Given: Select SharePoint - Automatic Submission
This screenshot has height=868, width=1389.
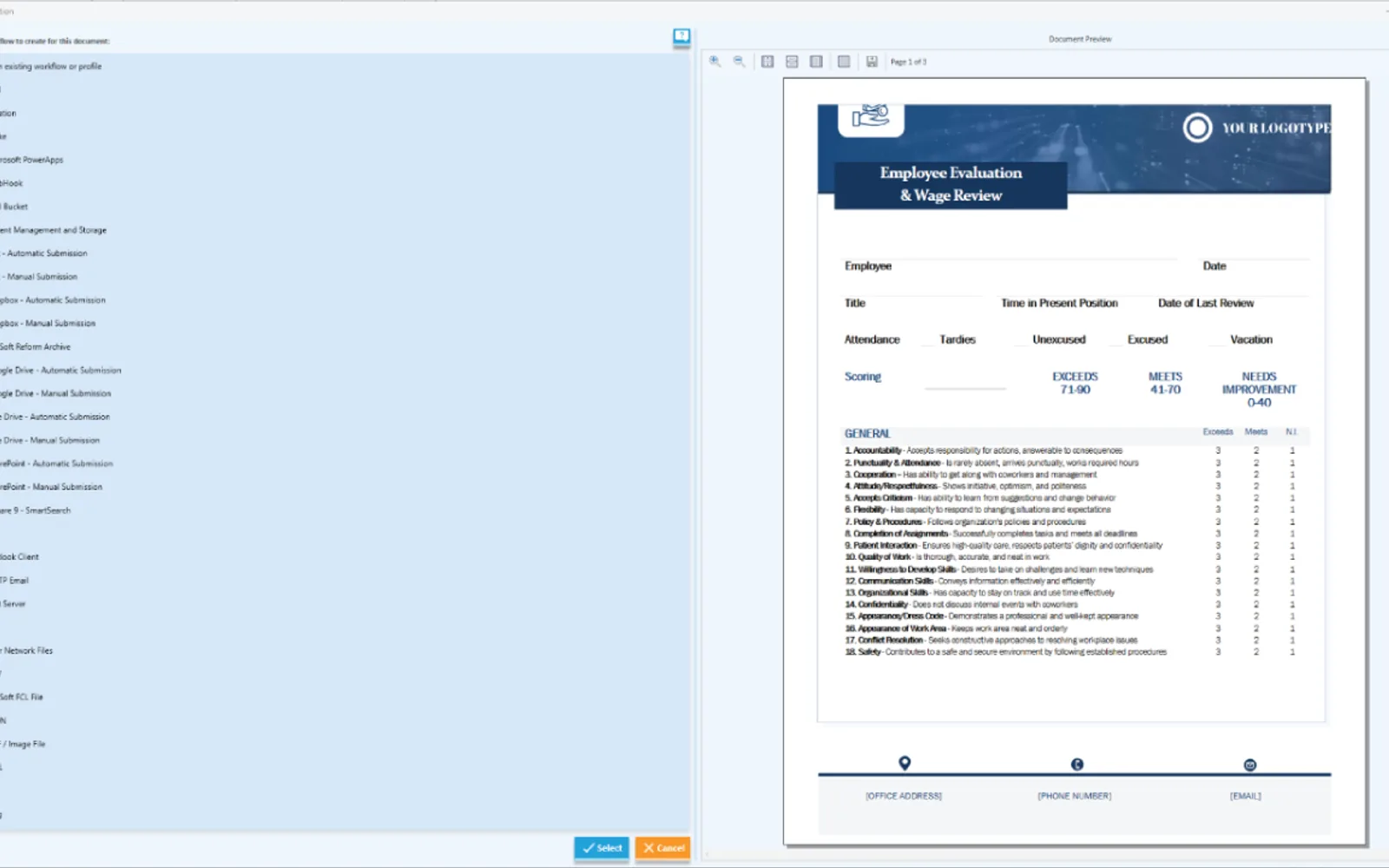Looking at the screenshot, I should tap(57, 464).
